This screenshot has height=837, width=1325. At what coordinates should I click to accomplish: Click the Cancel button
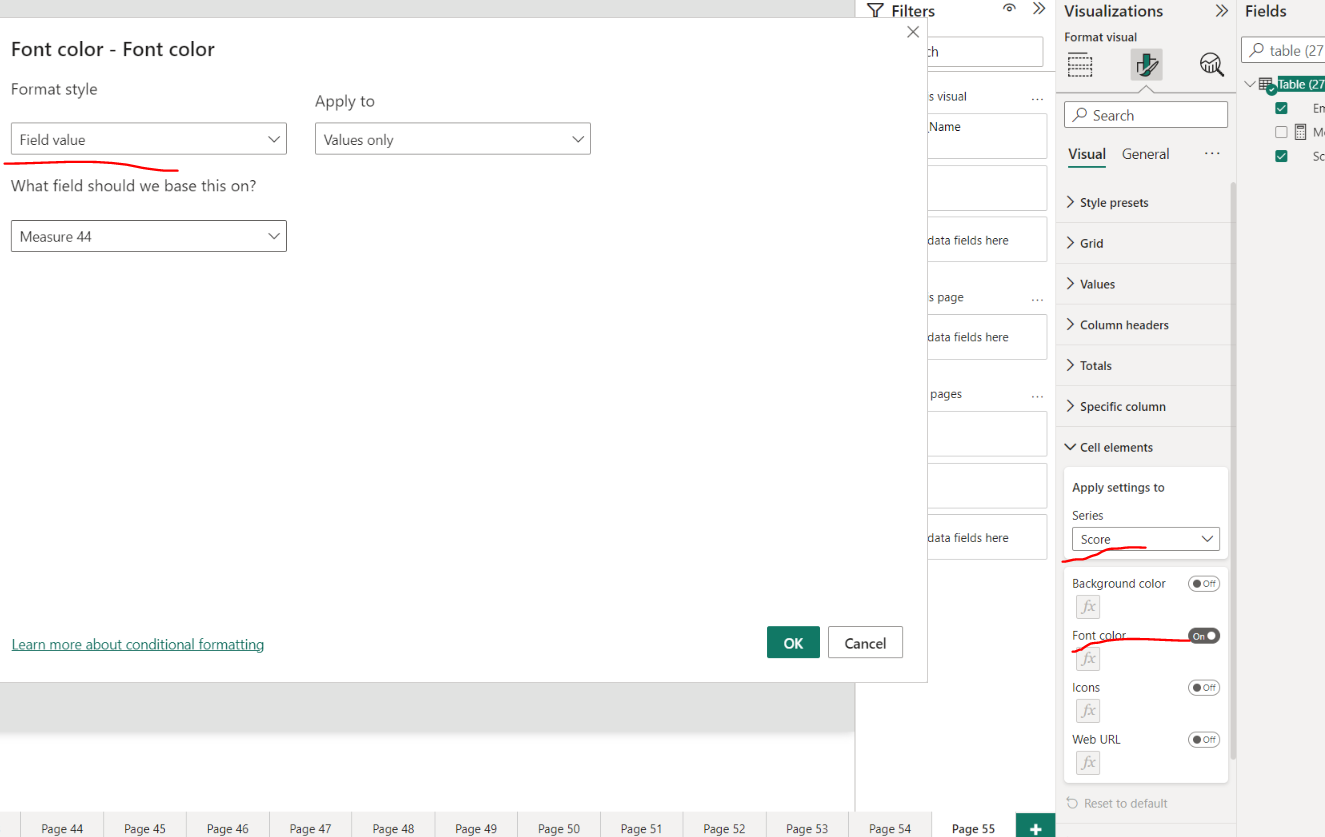pos(865,642)
